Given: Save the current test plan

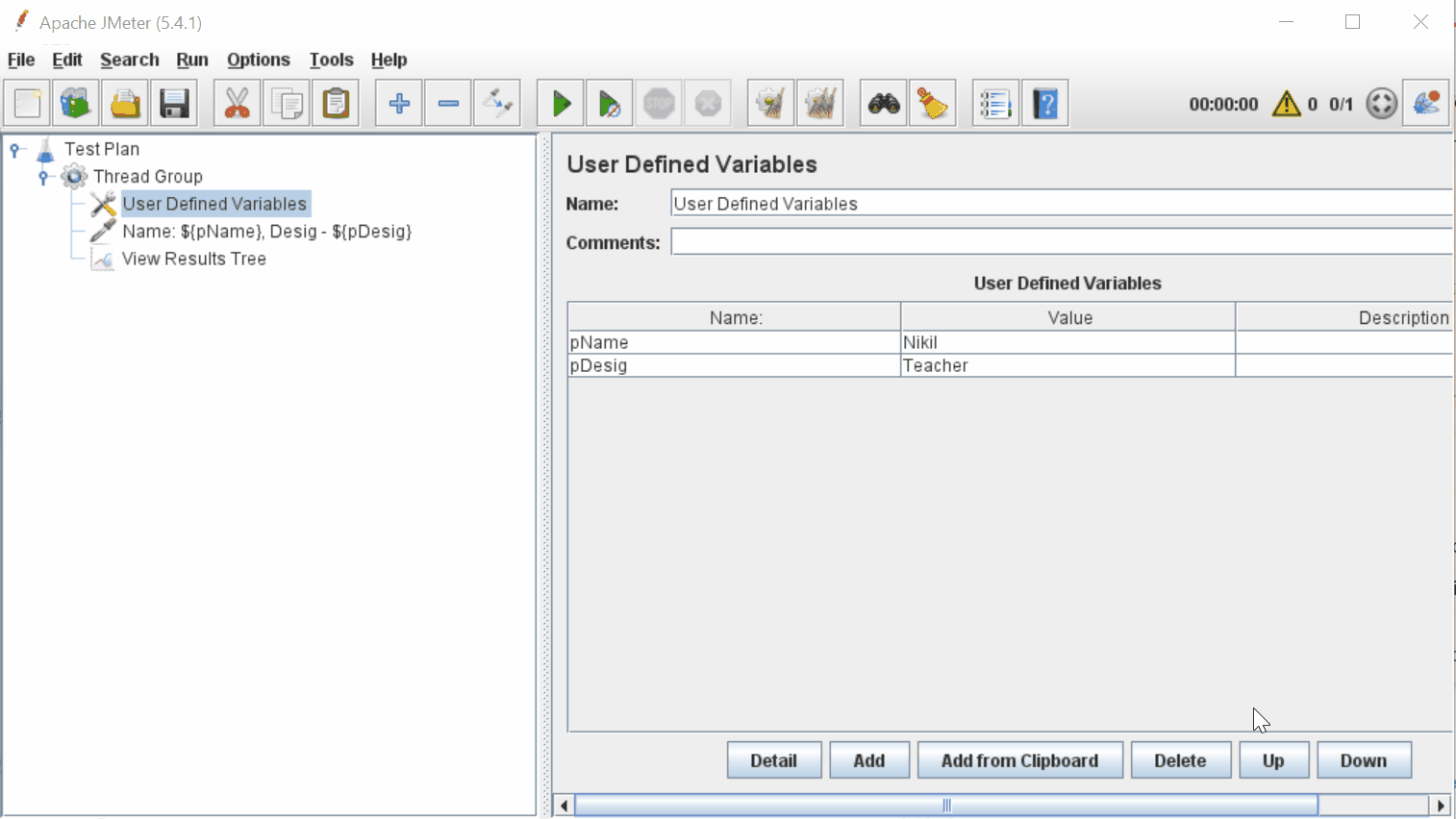Looking at the screenshot, I should [x=174, y=103].
